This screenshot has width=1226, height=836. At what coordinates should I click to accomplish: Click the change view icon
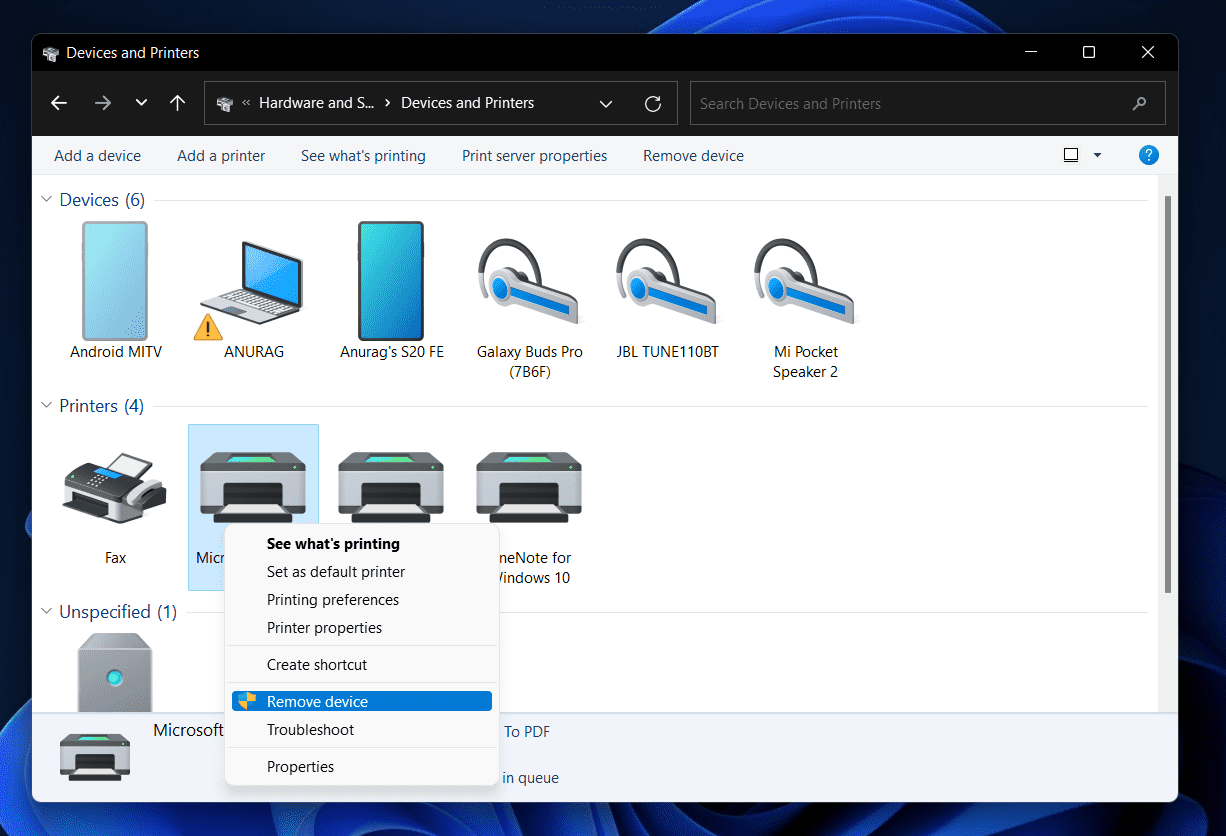pyautogui.click(x=1071, y=155)
